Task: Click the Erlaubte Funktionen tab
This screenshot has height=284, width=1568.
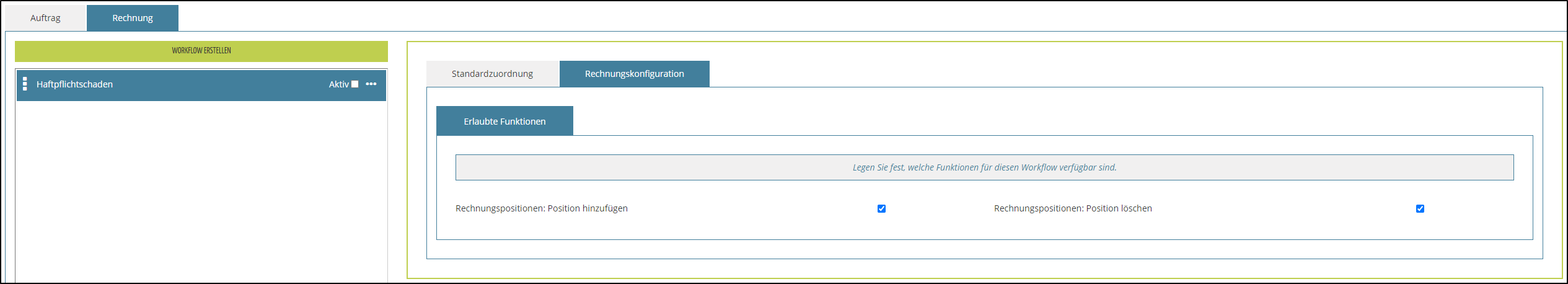Action: click(504, 122)
